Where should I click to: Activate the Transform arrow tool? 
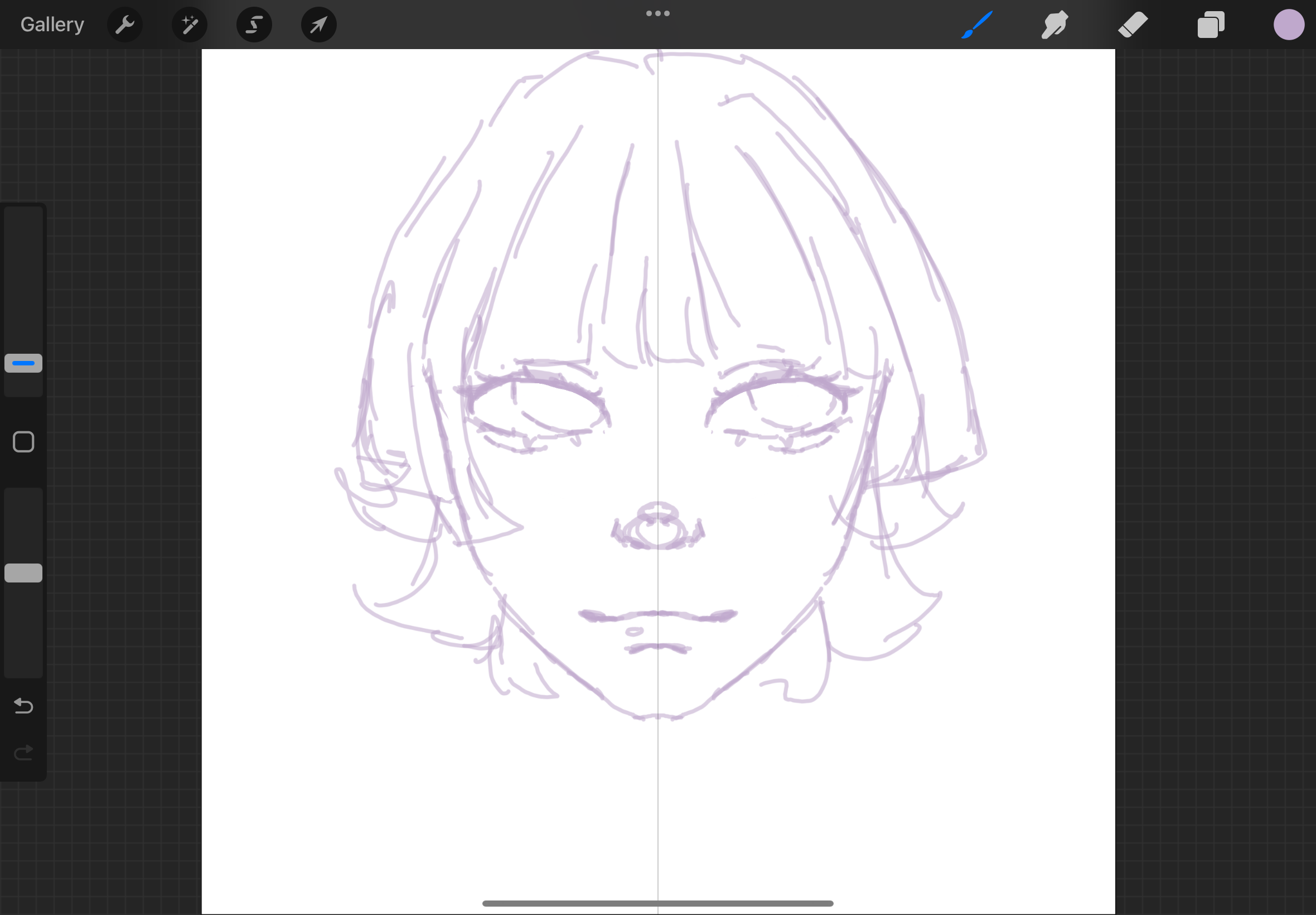point(318,25)
